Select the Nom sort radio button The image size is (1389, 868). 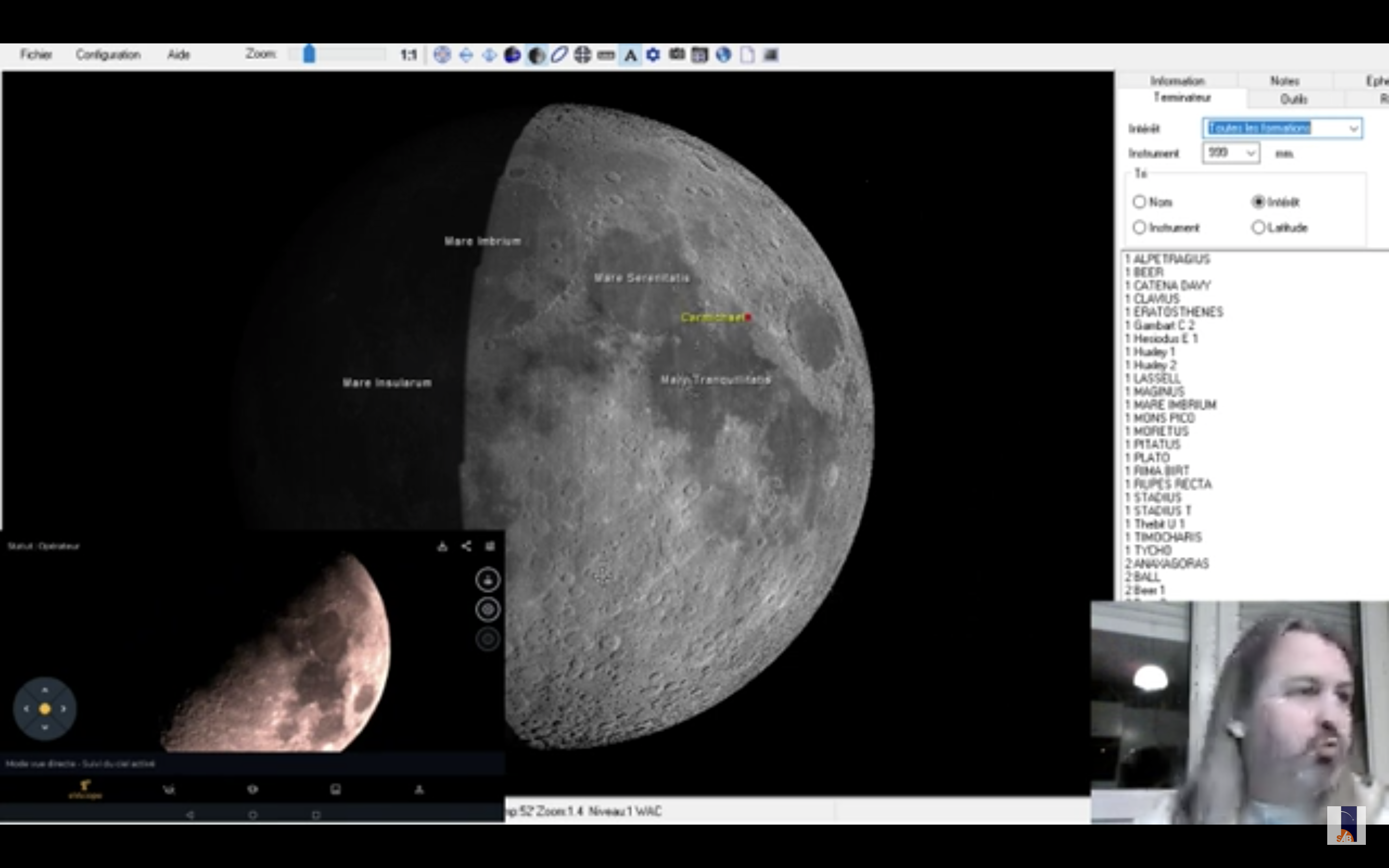click(1139, 202)
